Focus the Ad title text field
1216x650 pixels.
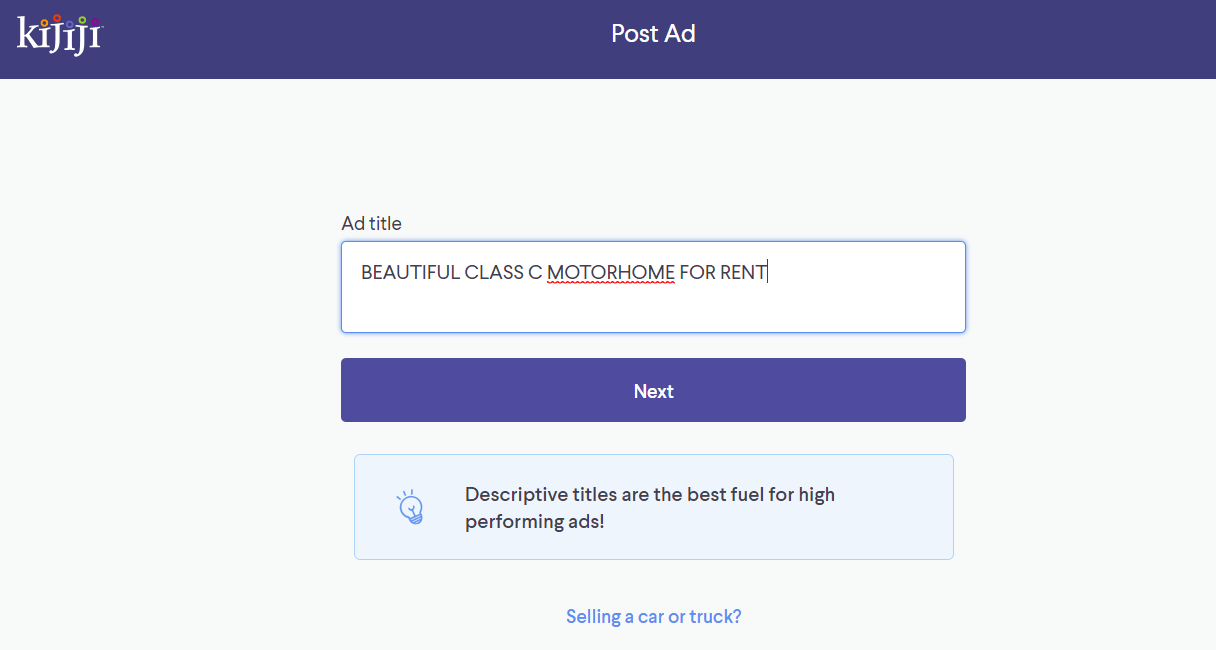[x=653, y=287]
